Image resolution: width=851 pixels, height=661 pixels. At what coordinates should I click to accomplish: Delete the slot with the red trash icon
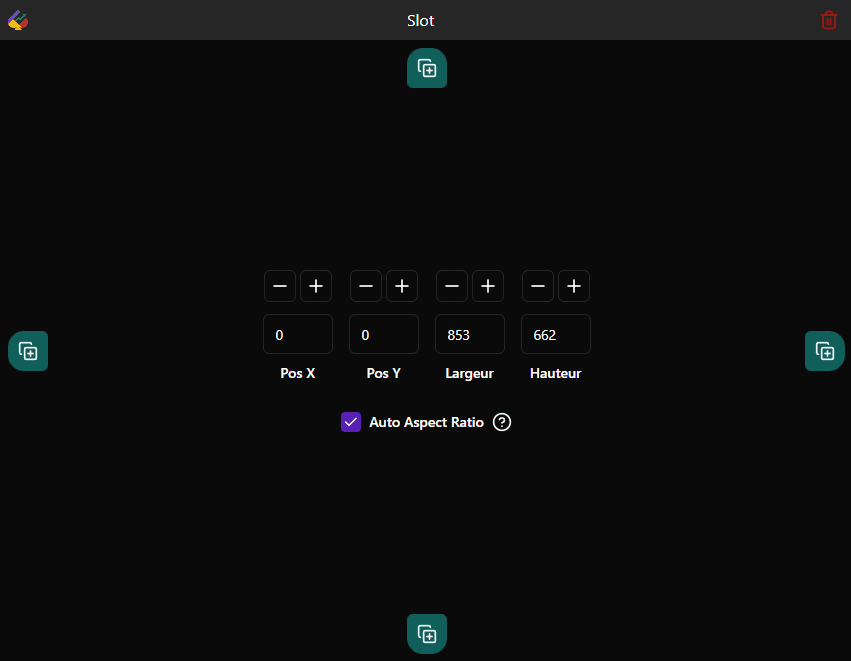[x=828, y=20]
